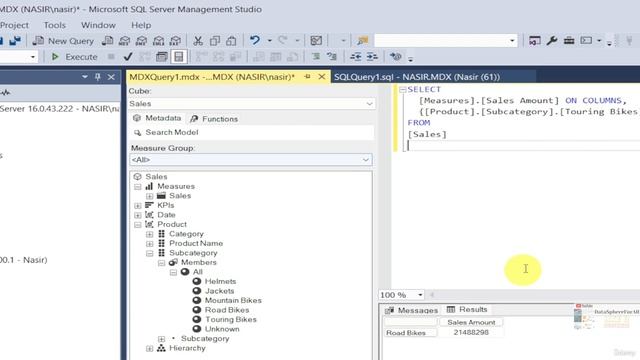The width and height of the screenshot is (640, 360).
Task: Open the Tools menu
Action: [x=55, y=25]
